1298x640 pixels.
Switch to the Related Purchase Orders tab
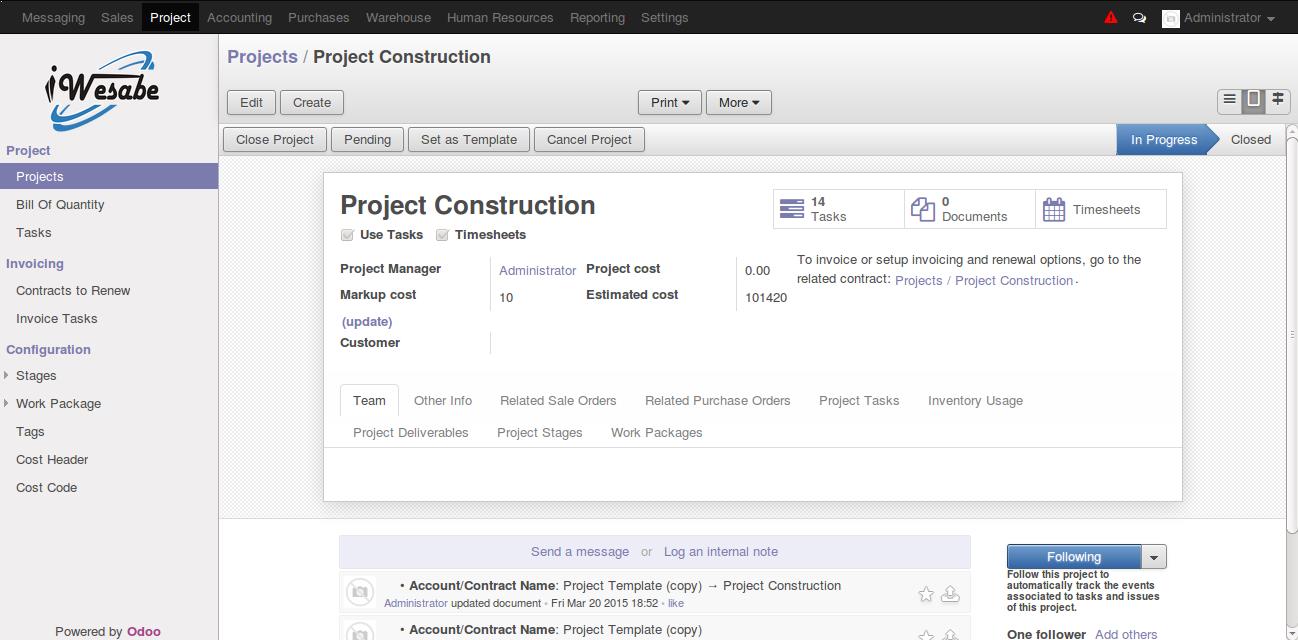tap(718, 400)
